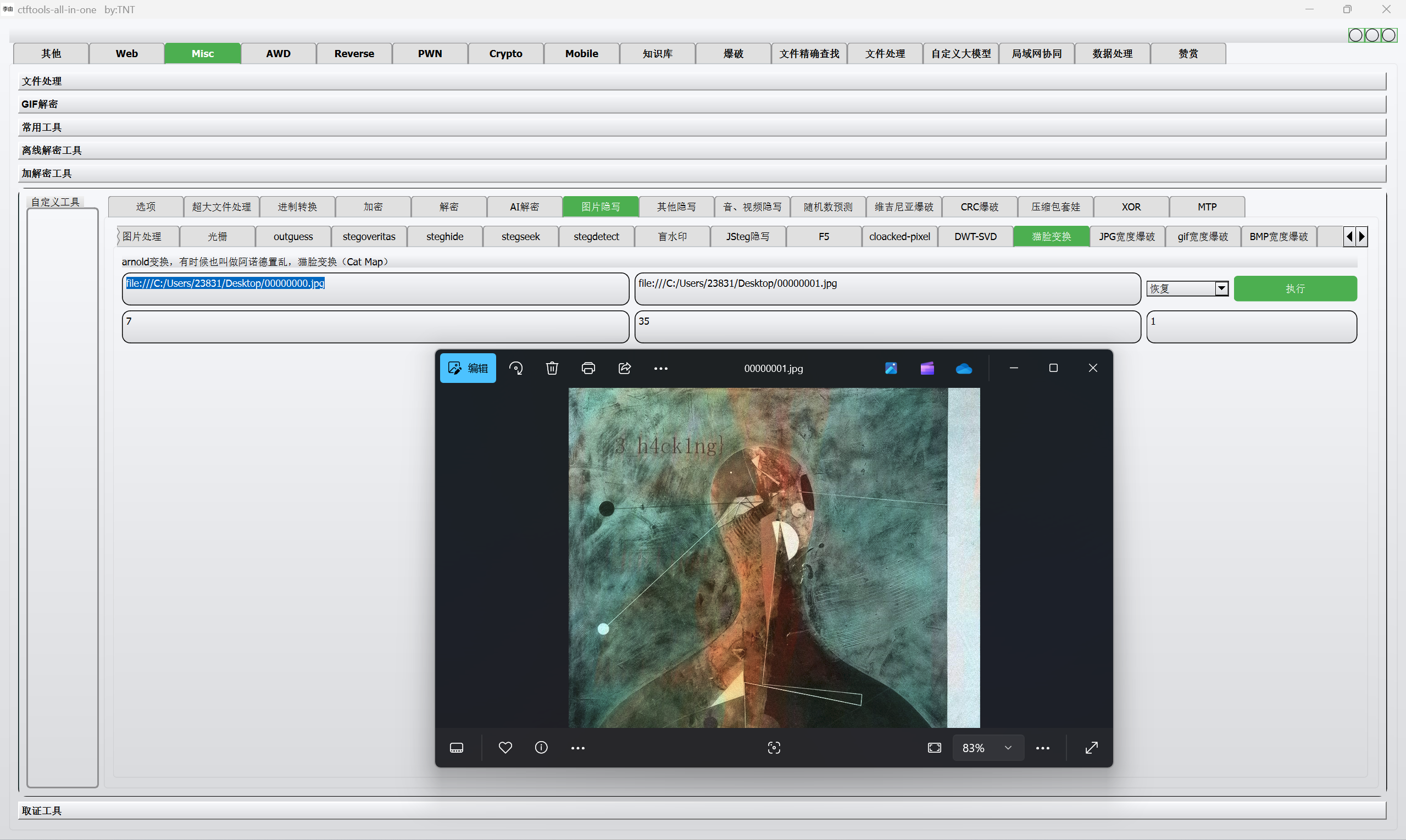Click the 自定义工具 panel list area
The height and width of the screenshot is (840, 1406).
click(x=63, y=498)
